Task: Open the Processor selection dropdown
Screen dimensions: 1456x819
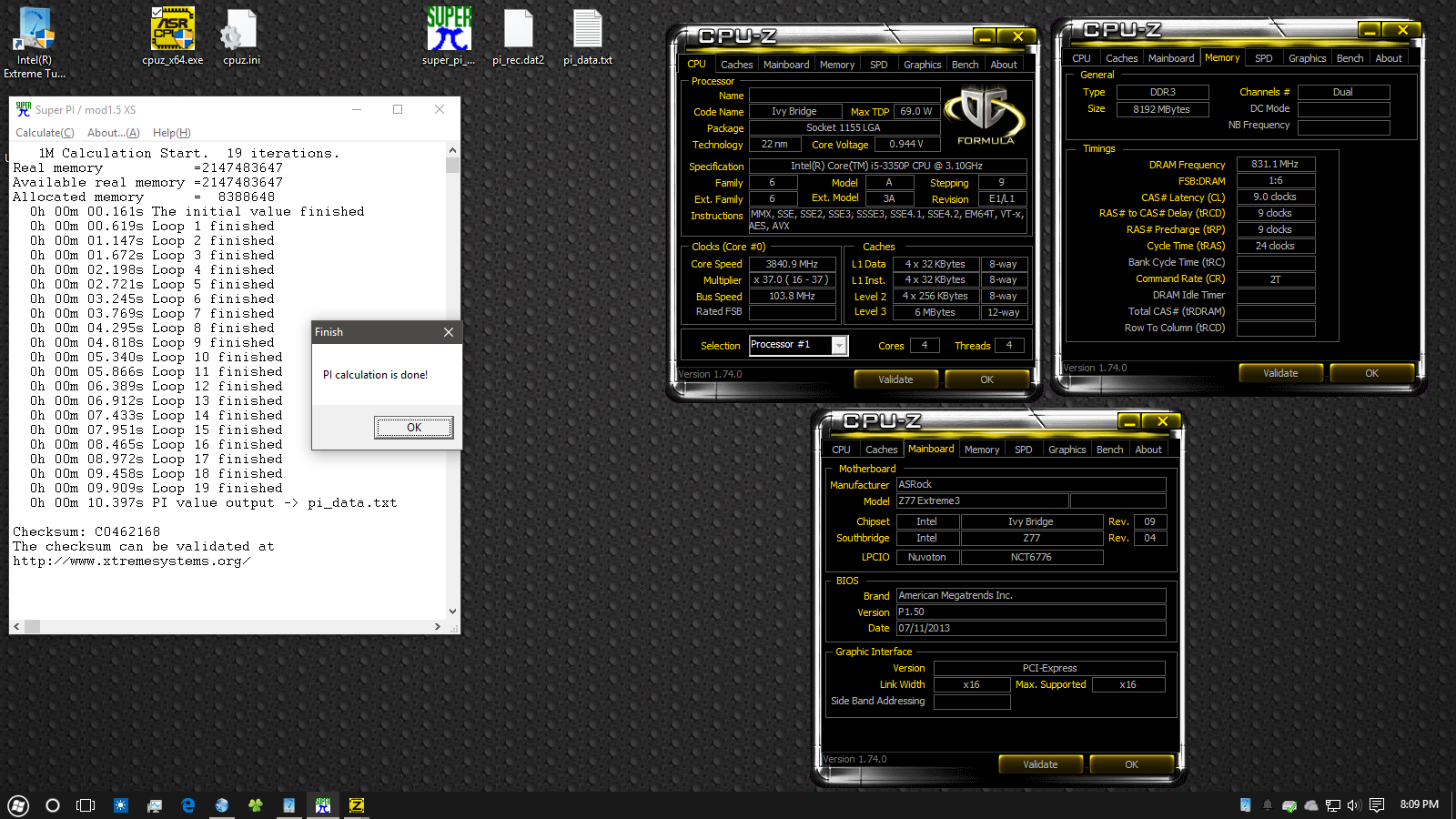Action: 839,345
